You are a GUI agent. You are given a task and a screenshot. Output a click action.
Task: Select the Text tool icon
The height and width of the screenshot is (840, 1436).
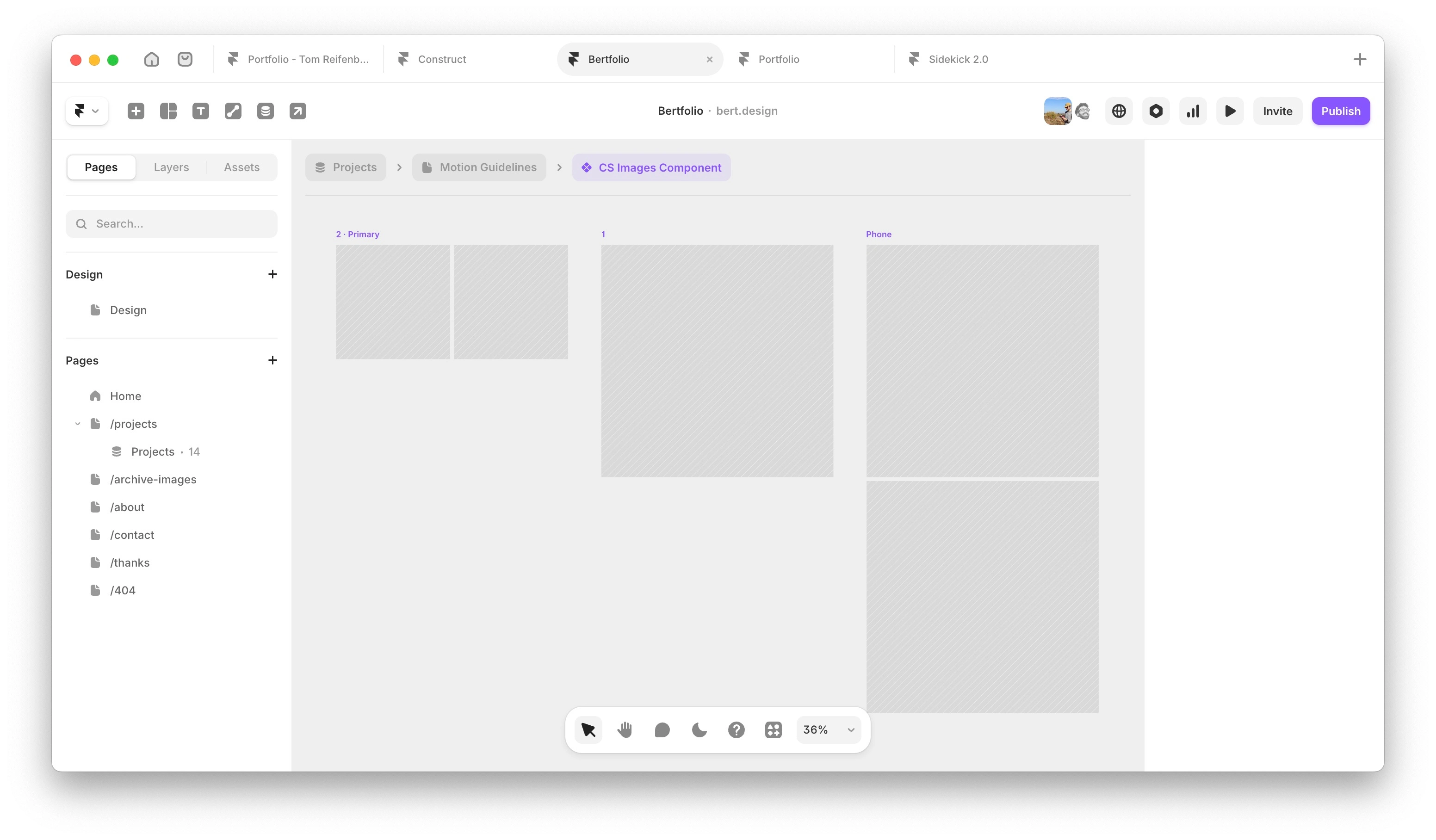(201, 111)
